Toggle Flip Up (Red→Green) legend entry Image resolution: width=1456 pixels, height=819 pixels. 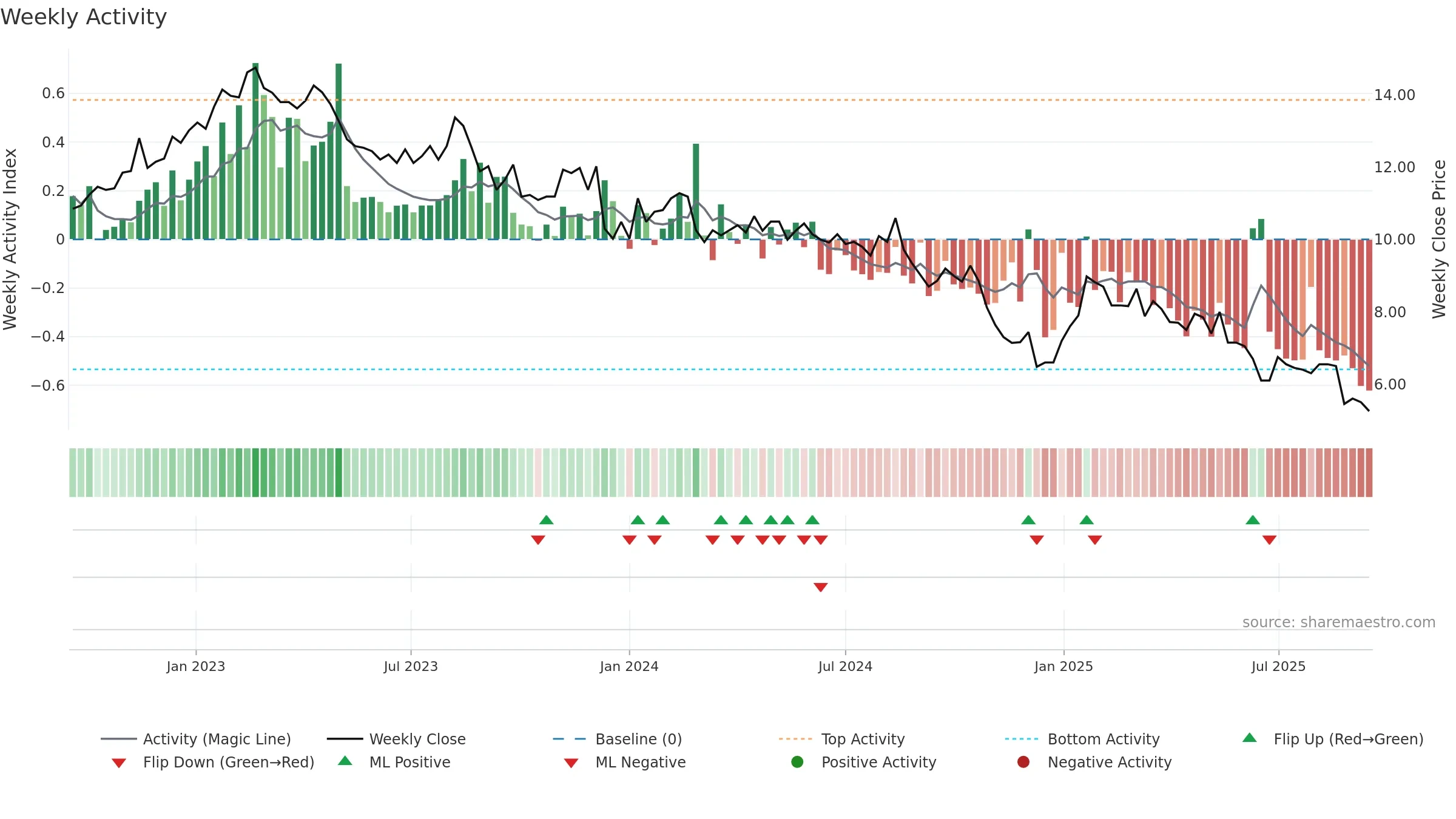[x=1333, y=739]
